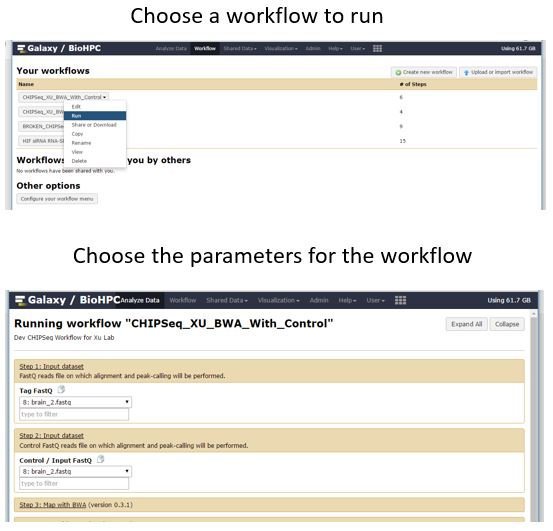Click the Galaxy logo icon in top navbar
553x531 pixels.
[x=21, y=48]
